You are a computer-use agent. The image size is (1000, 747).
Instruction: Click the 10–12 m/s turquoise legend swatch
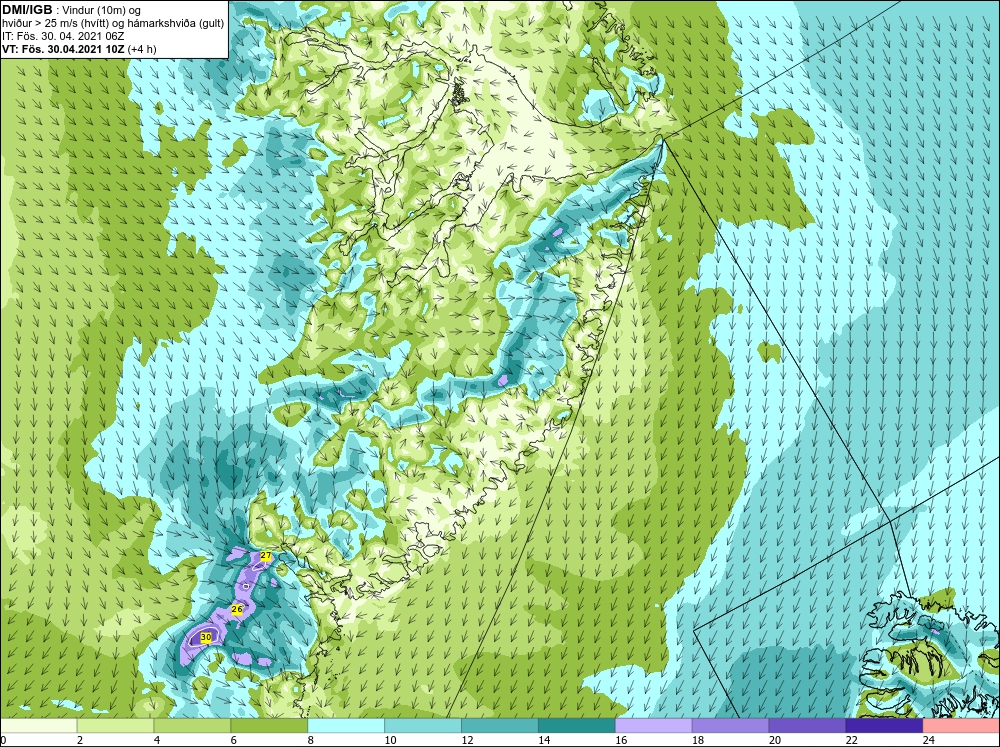tap(423, 726)
